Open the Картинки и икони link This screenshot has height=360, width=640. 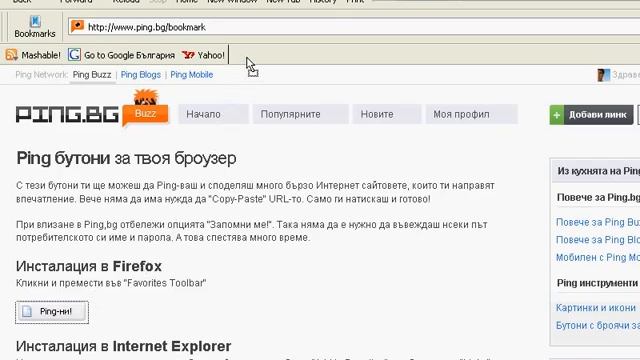pyautogui.click(x=596, y=308)
